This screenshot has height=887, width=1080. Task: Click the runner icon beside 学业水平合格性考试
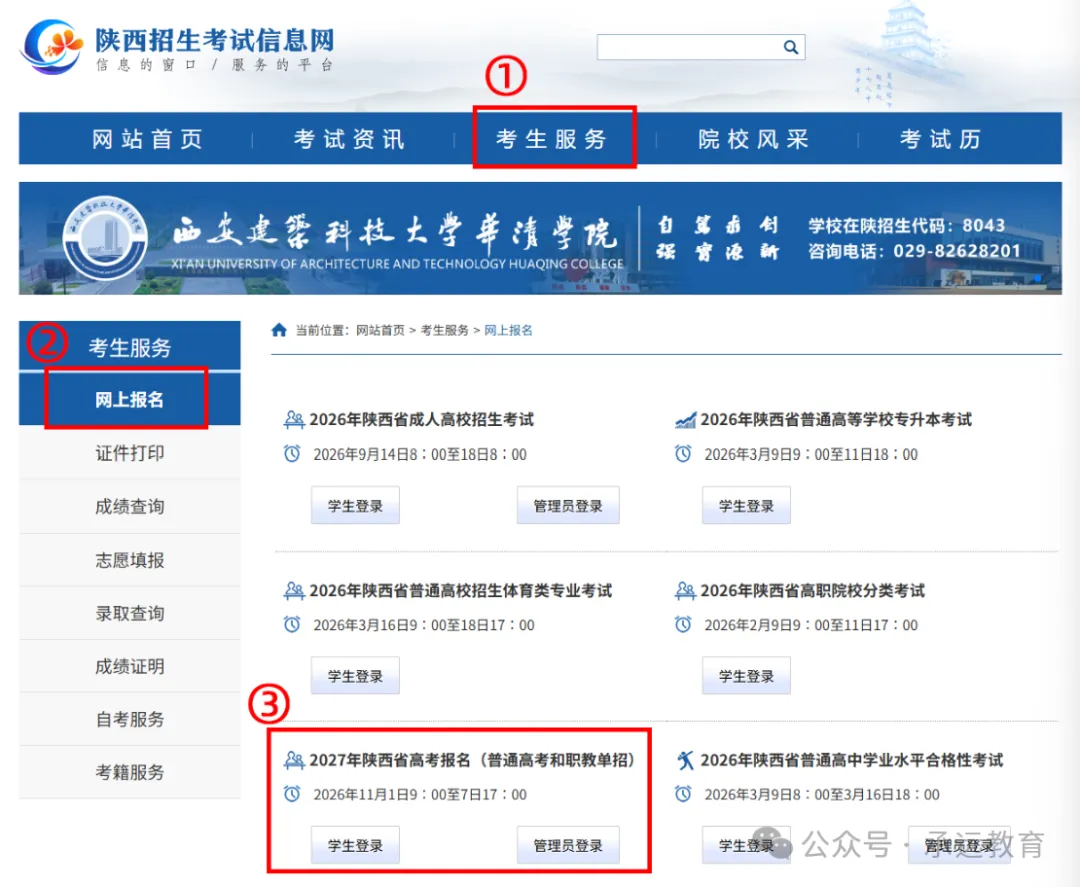685,760
